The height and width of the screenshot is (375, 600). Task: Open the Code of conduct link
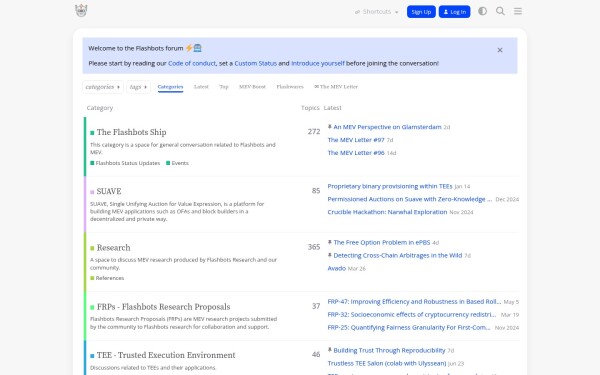(192, 64)
